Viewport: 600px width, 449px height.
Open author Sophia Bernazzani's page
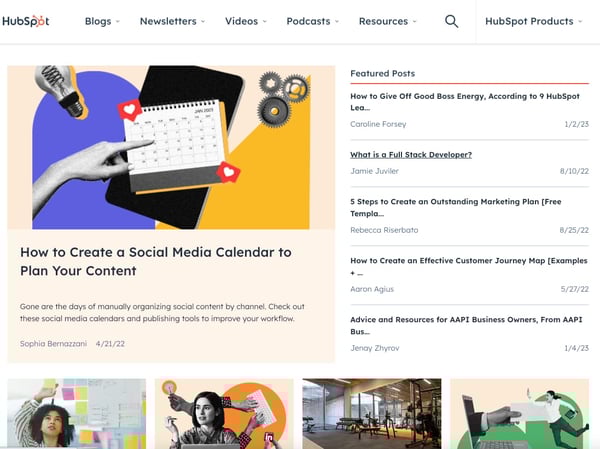(x=53, y=344)
